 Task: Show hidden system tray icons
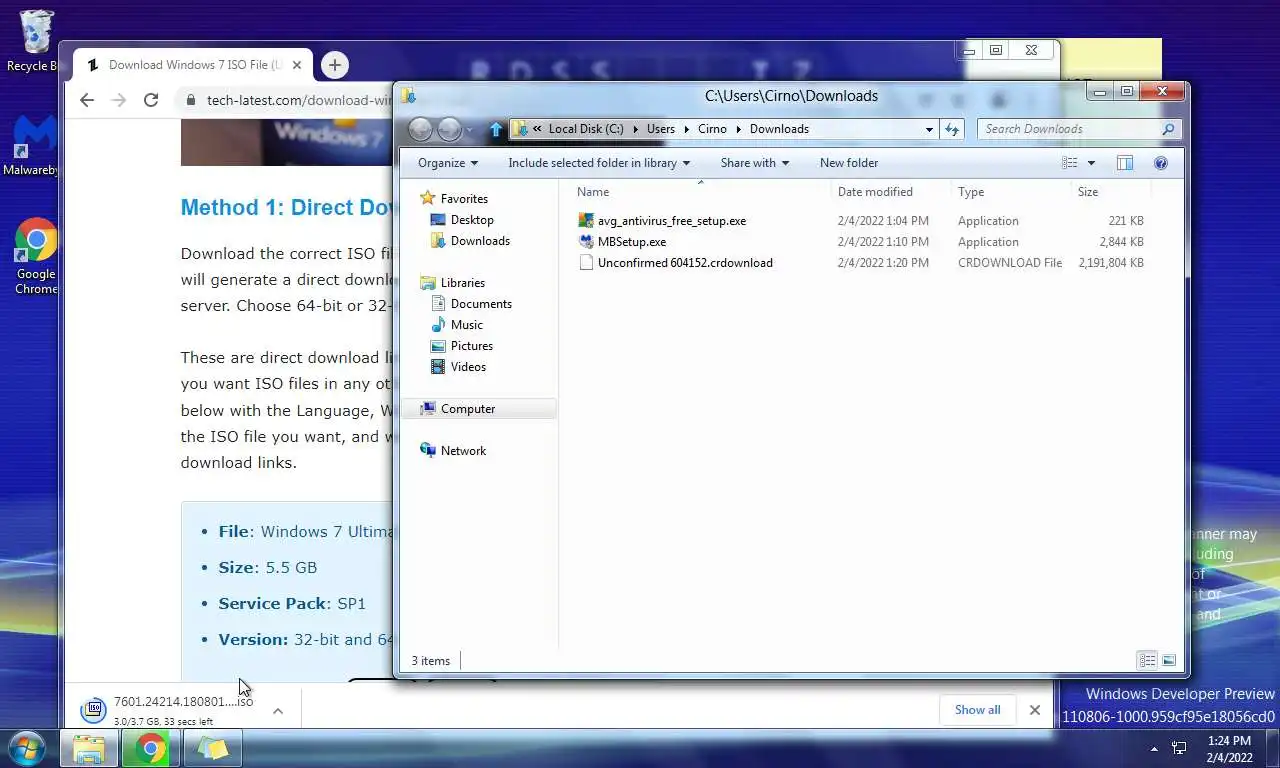click(1155, 749)
